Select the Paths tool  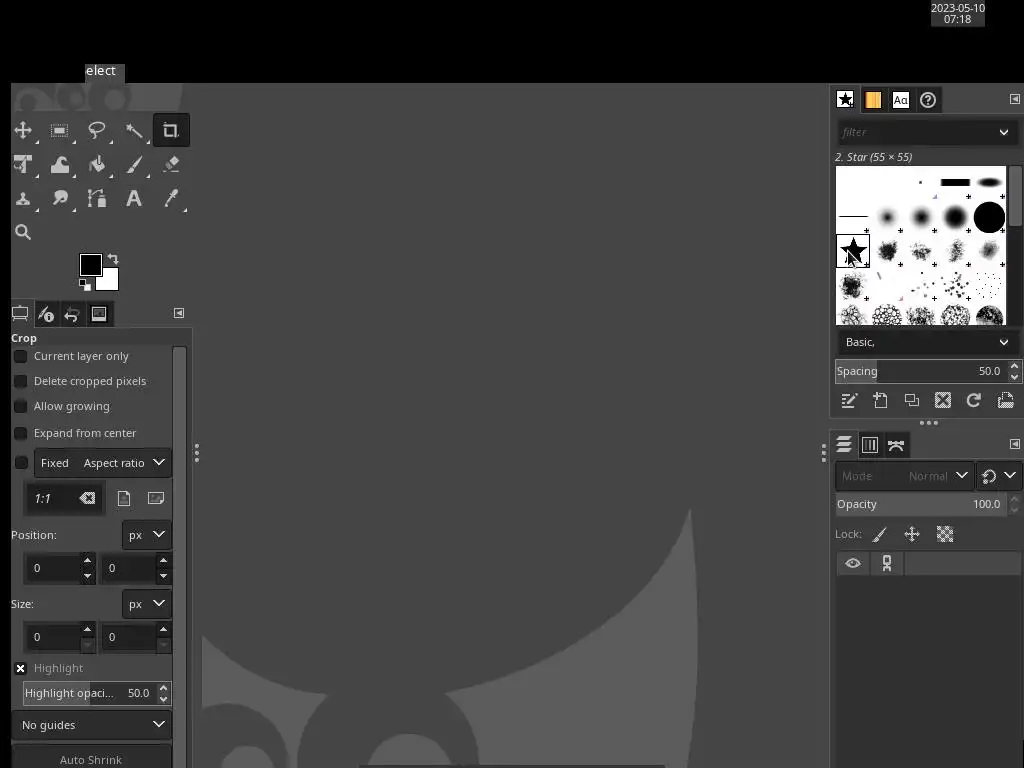tap(97, 198)
